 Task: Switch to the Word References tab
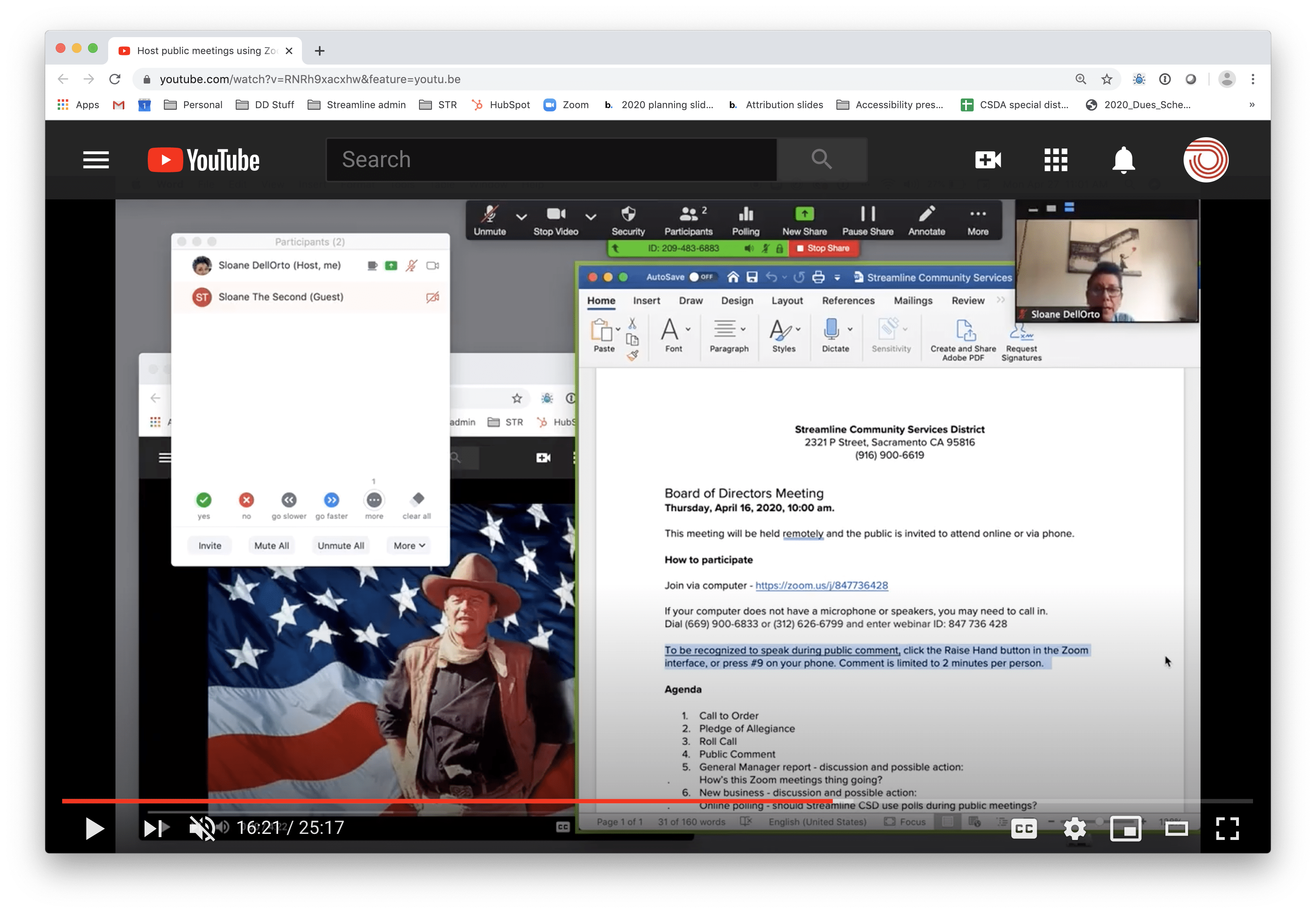(x=848, y=301)
